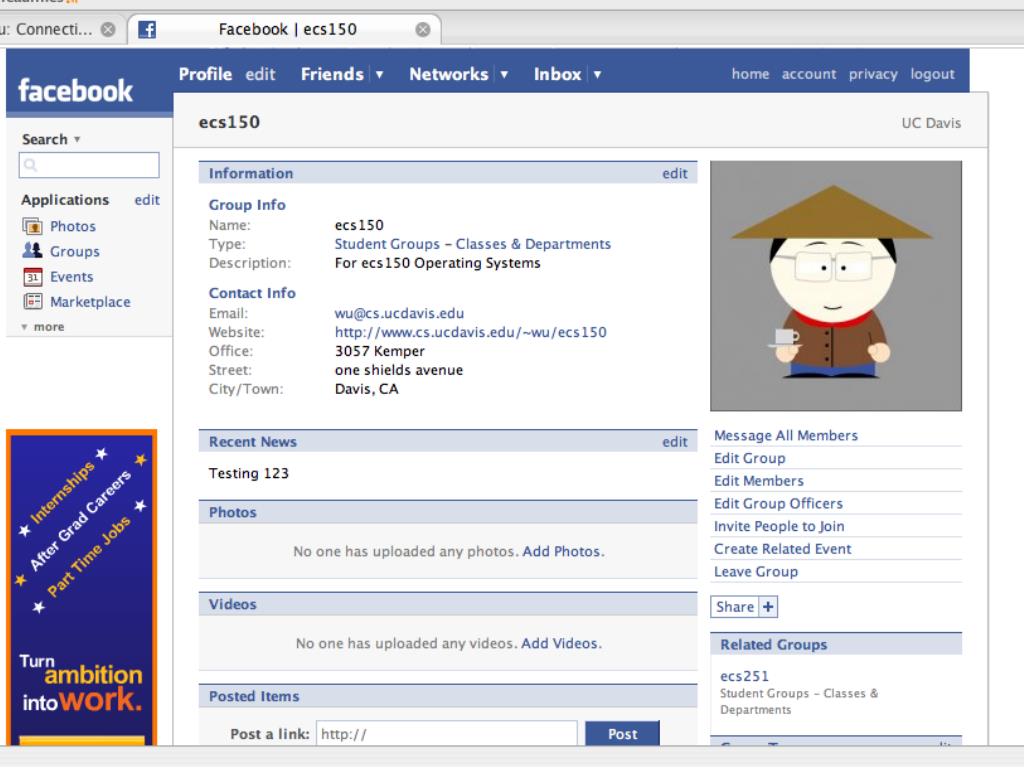Click the Turn ambition into work advertisement
Viewport: 1024px width, 768px height.
tap(82, 588)
